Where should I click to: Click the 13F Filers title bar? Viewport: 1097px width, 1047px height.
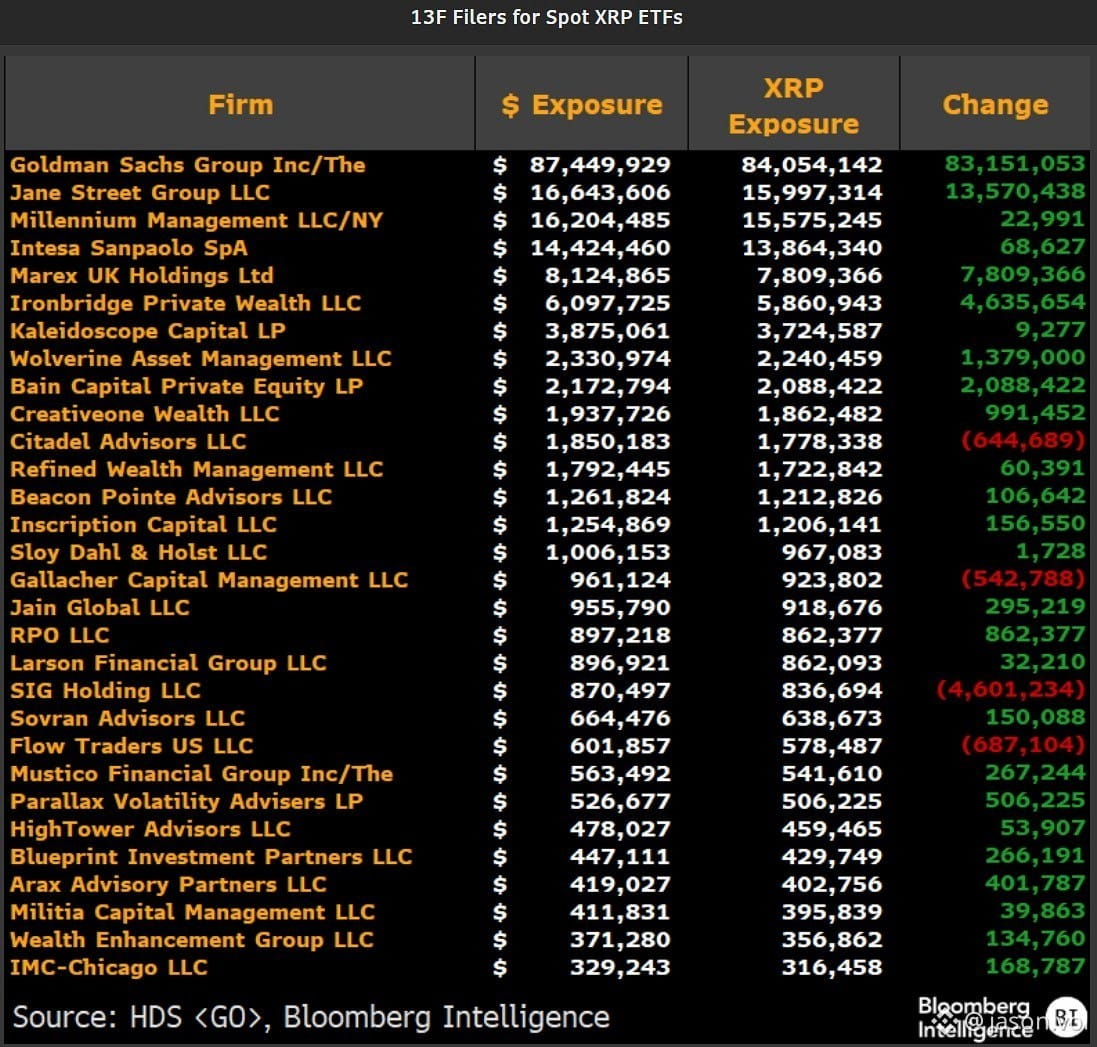[x=547, y=17]
